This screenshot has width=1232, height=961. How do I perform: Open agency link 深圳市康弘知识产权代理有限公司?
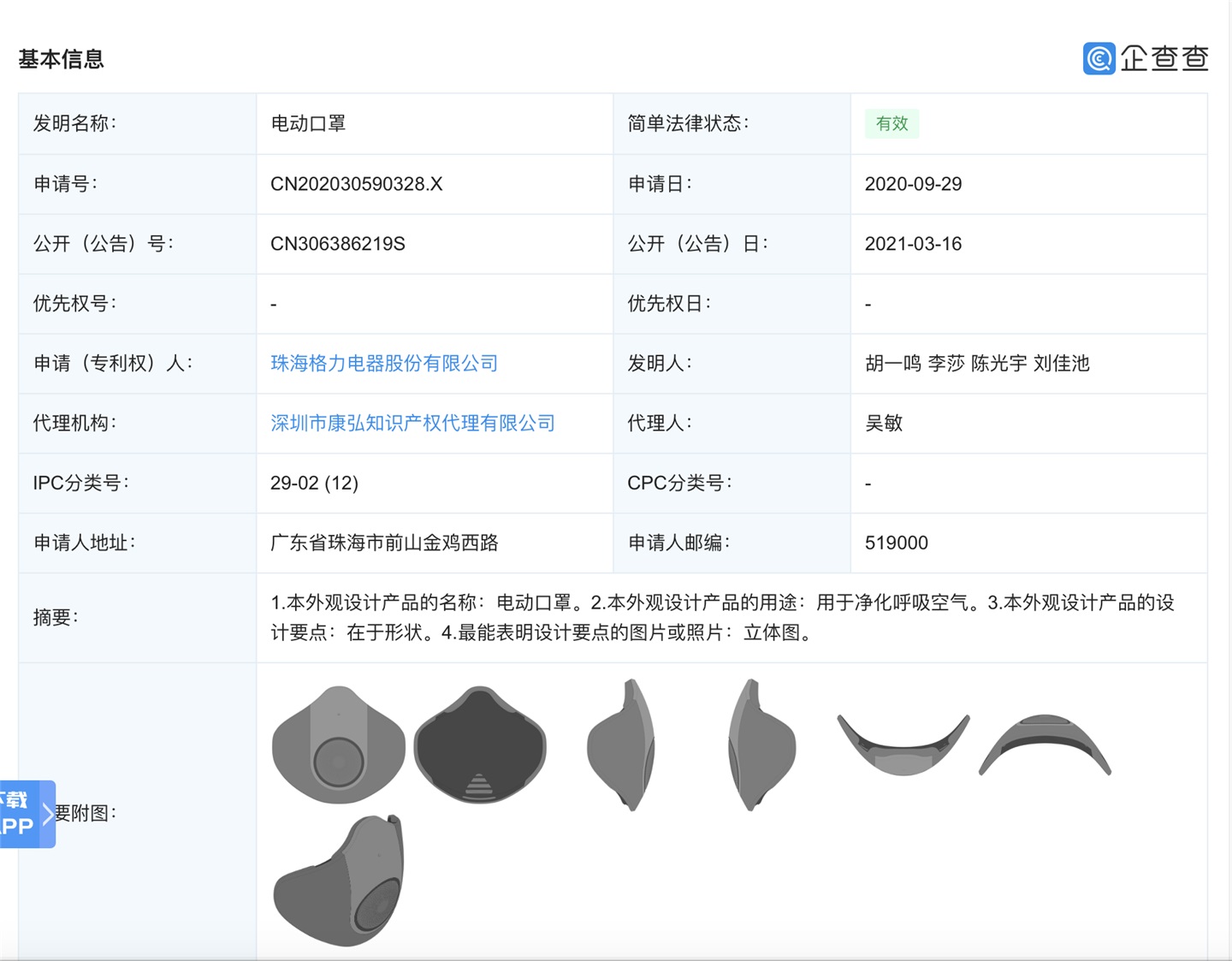(412, 423)
